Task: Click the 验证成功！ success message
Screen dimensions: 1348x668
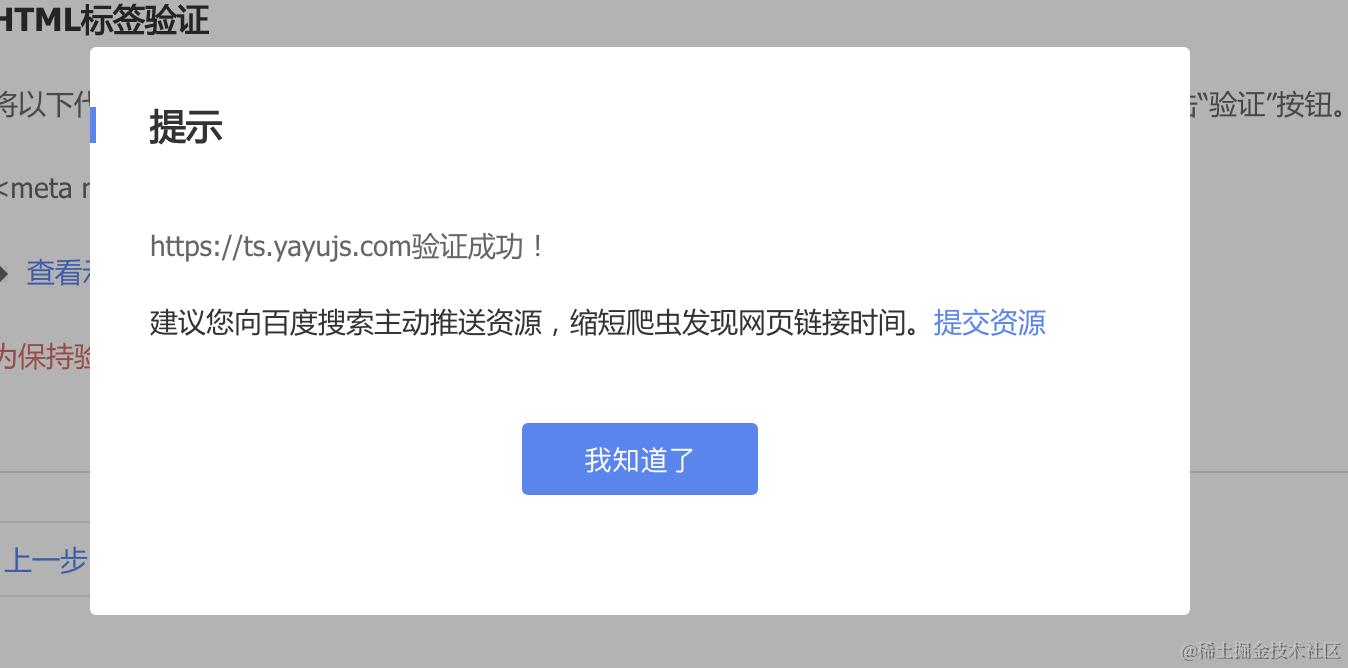Action: (x=478, y=247)
